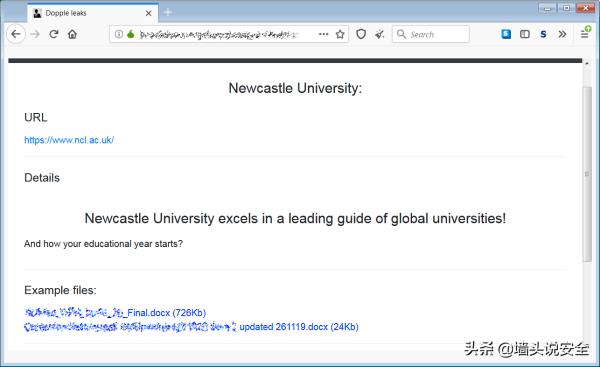Click the page vertical scrollbar thumb
This screenshot has height=367, width=600.
[x=587, y=174]
